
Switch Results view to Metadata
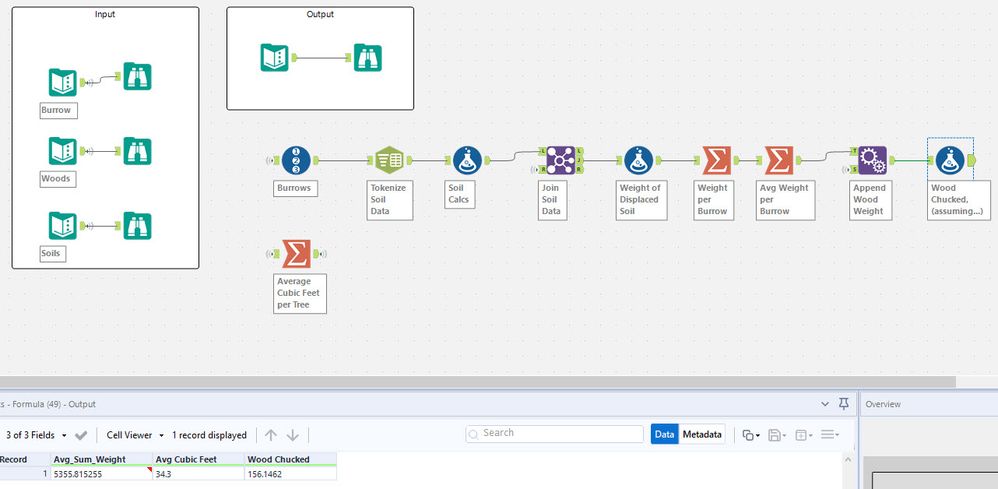tap(702, 434)
